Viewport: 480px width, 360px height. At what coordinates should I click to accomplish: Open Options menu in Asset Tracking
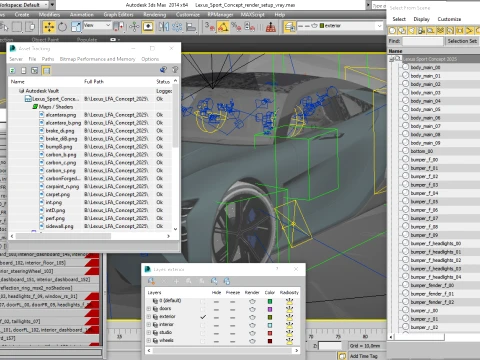tap(150, 59)
